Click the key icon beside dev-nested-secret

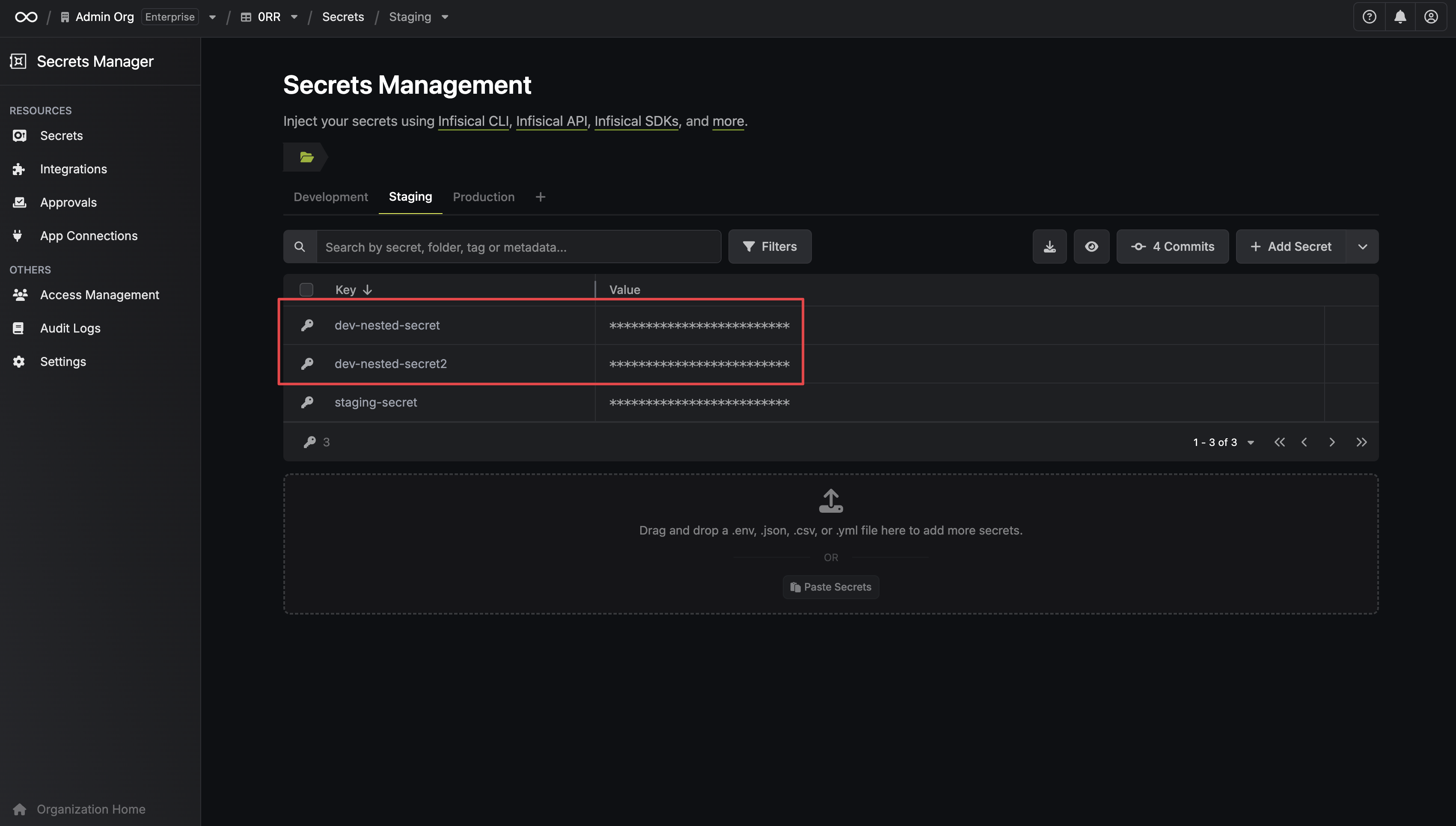[307, 325]
